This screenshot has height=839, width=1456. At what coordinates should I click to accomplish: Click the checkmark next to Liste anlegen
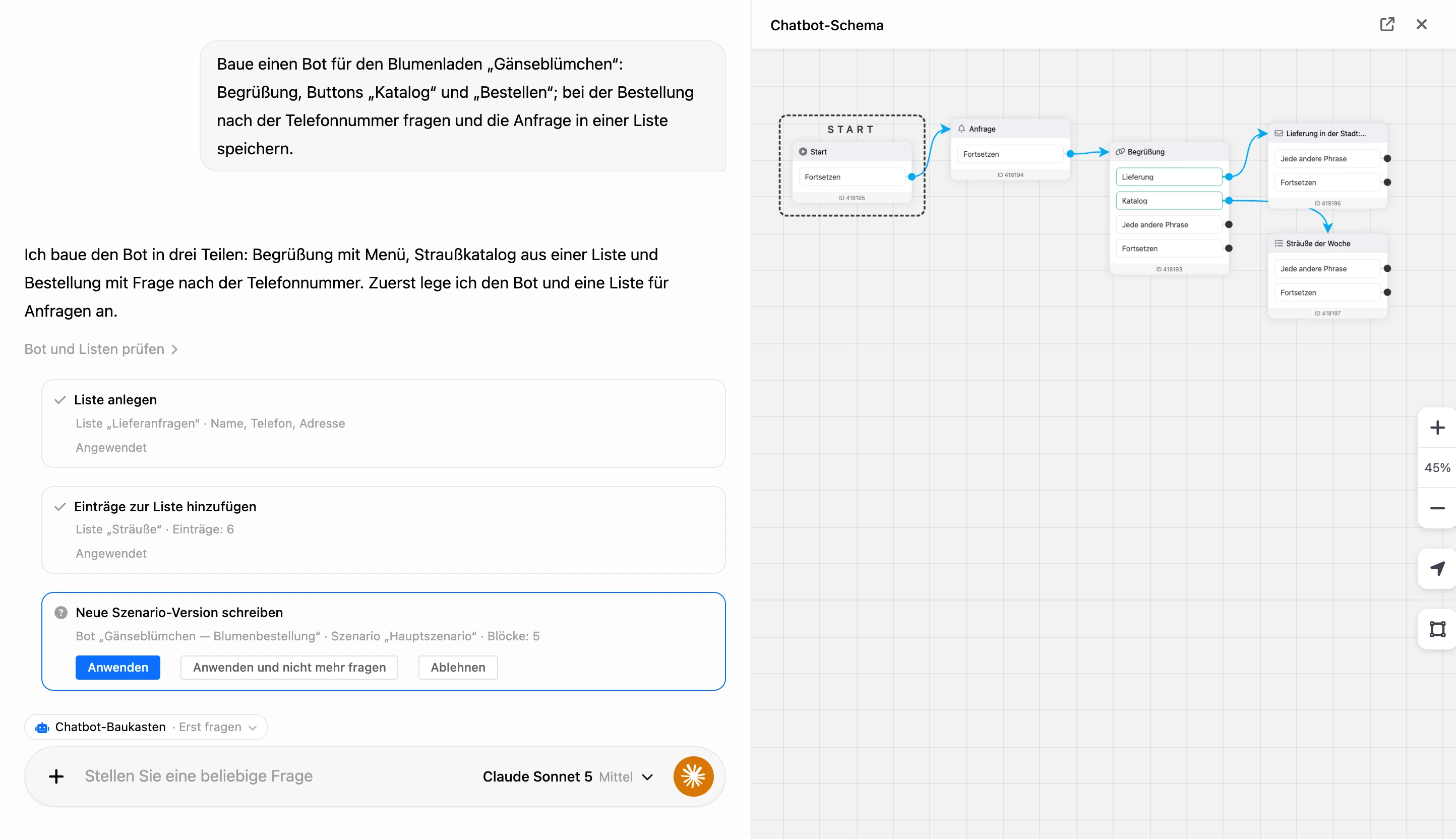point(59,400)
